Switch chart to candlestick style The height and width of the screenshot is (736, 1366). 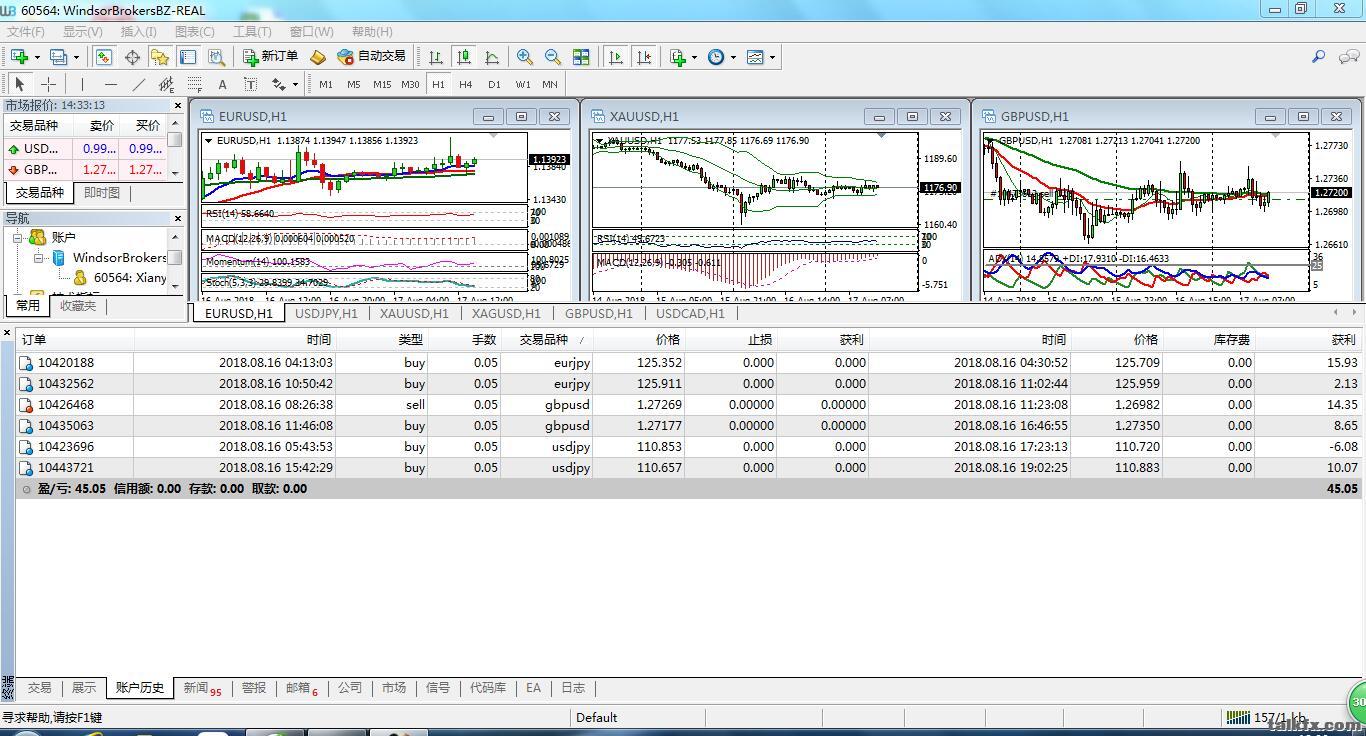(463, 57)
